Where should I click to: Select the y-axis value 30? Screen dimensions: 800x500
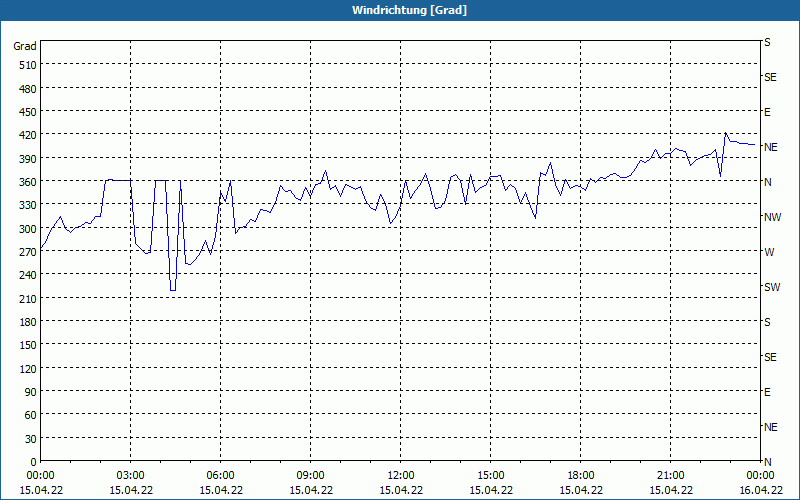click(x=31, y=439)
